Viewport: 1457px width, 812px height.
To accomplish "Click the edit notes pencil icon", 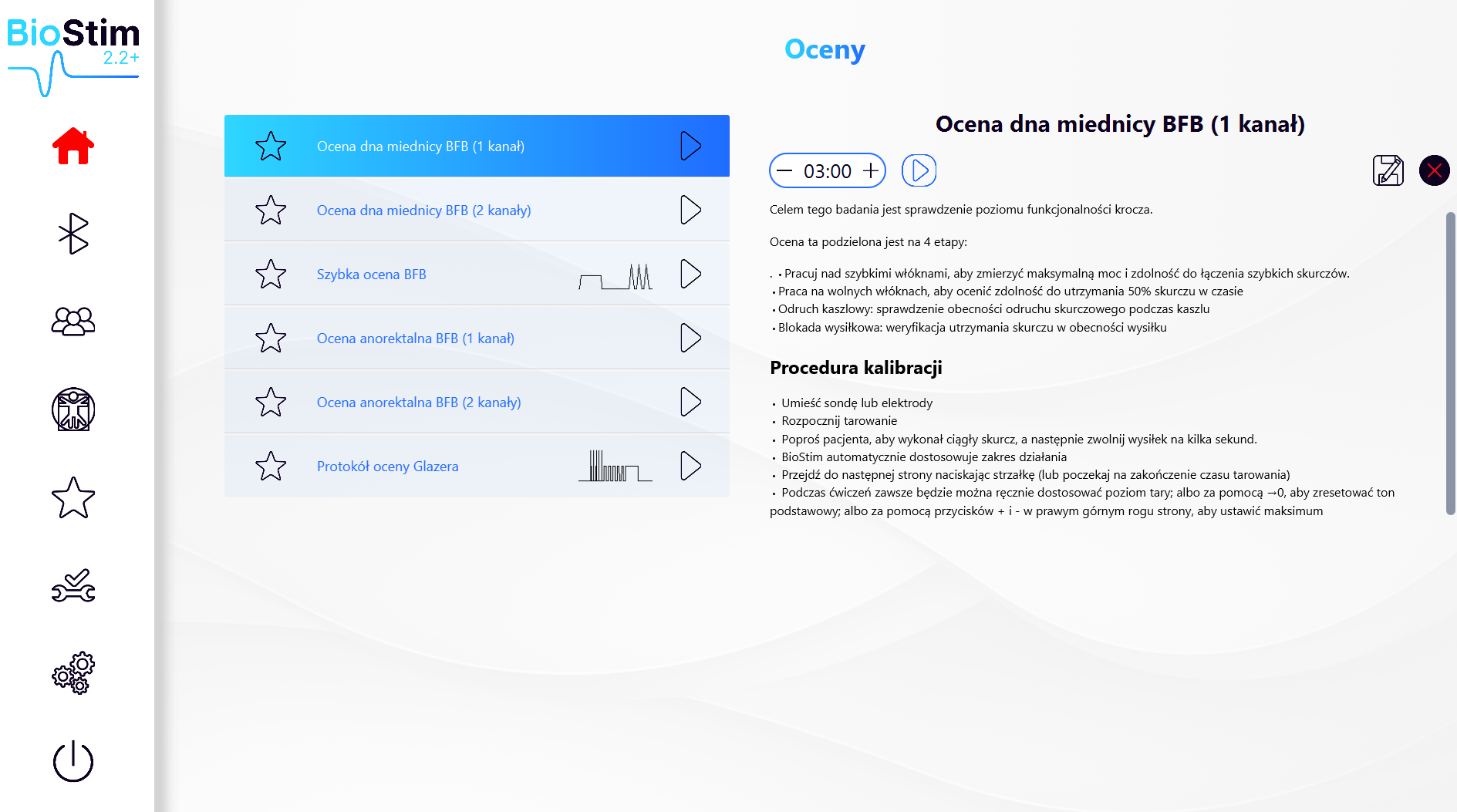I will coord(1388,170).
